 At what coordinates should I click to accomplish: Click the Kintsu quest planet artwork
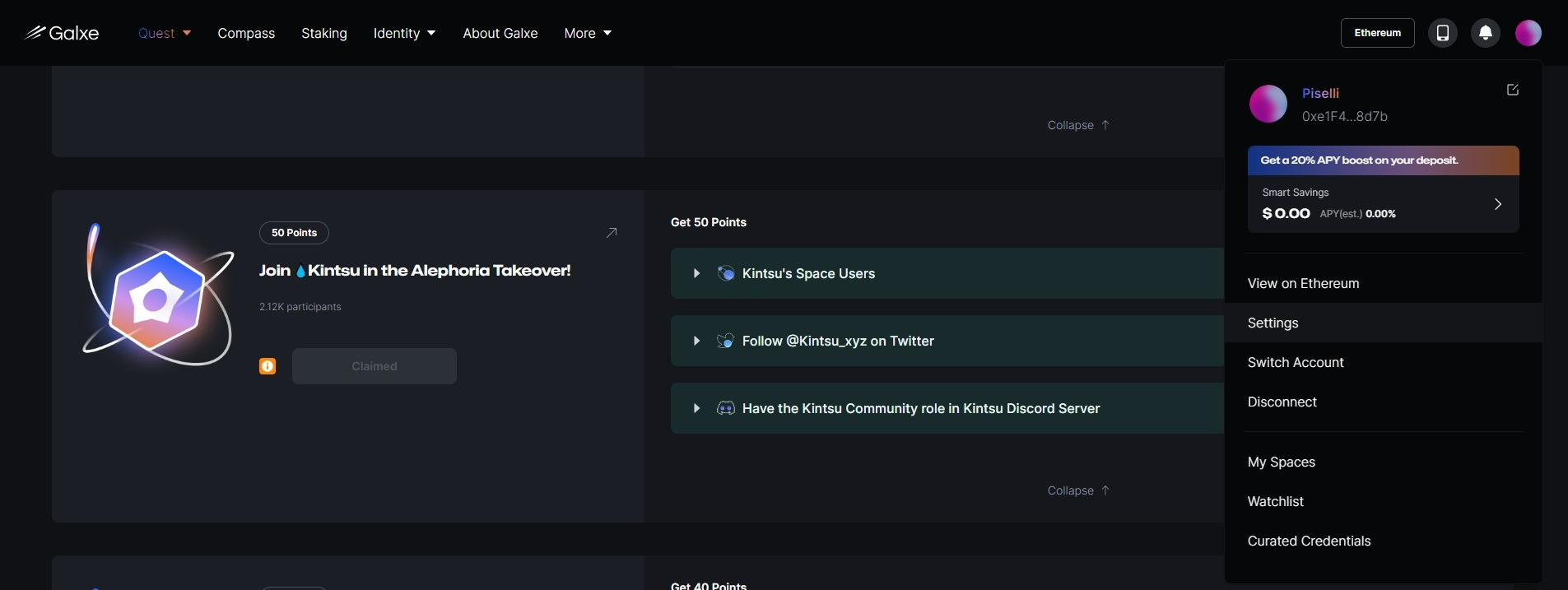[x=159, y=295]
